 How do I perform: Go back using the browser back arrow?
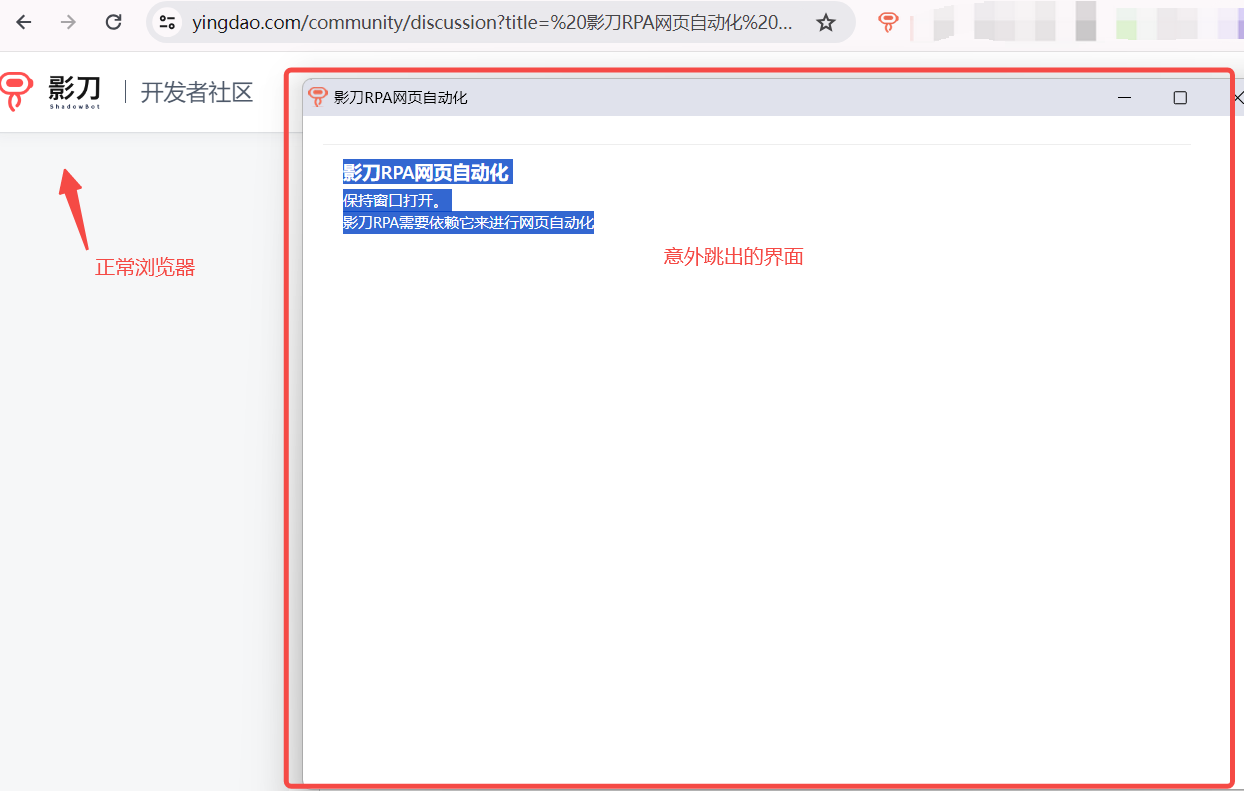coord(24,22)
